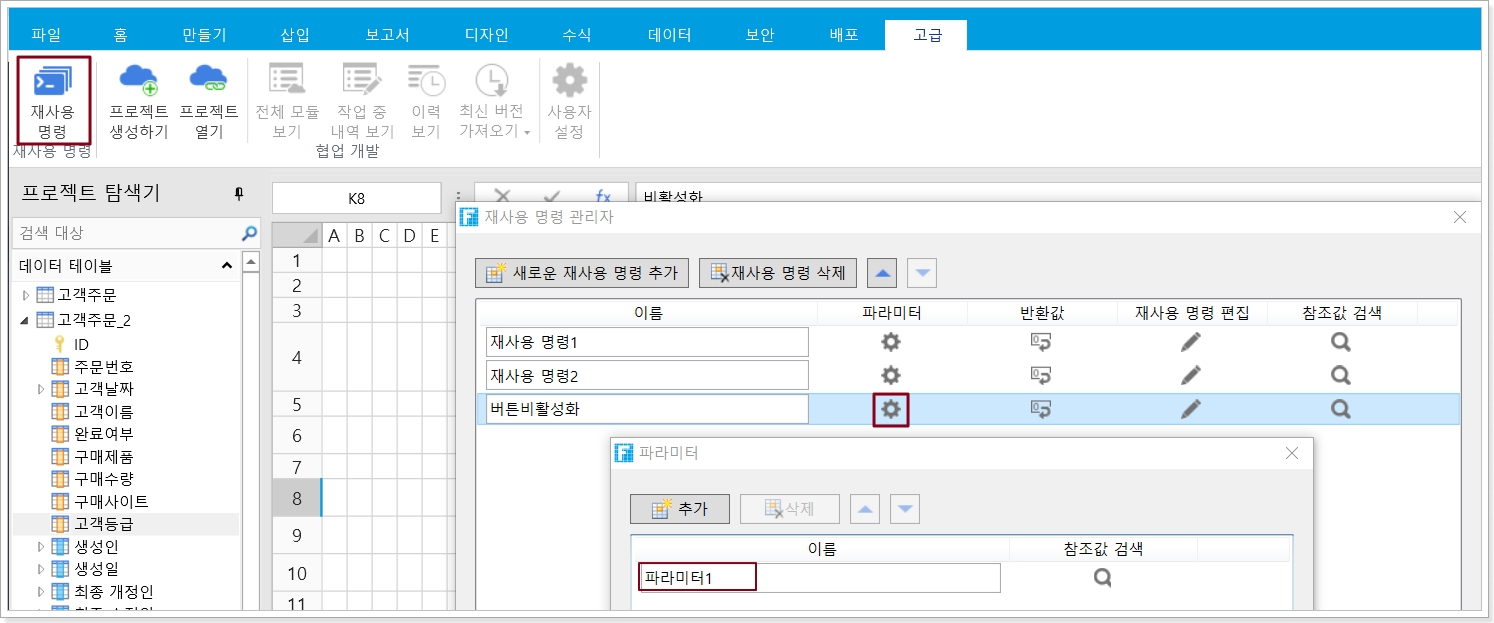Pin the 프로젝트 탐색기 panel
This screenshot has height=623, width=1494.
click(x=239, y=193)
